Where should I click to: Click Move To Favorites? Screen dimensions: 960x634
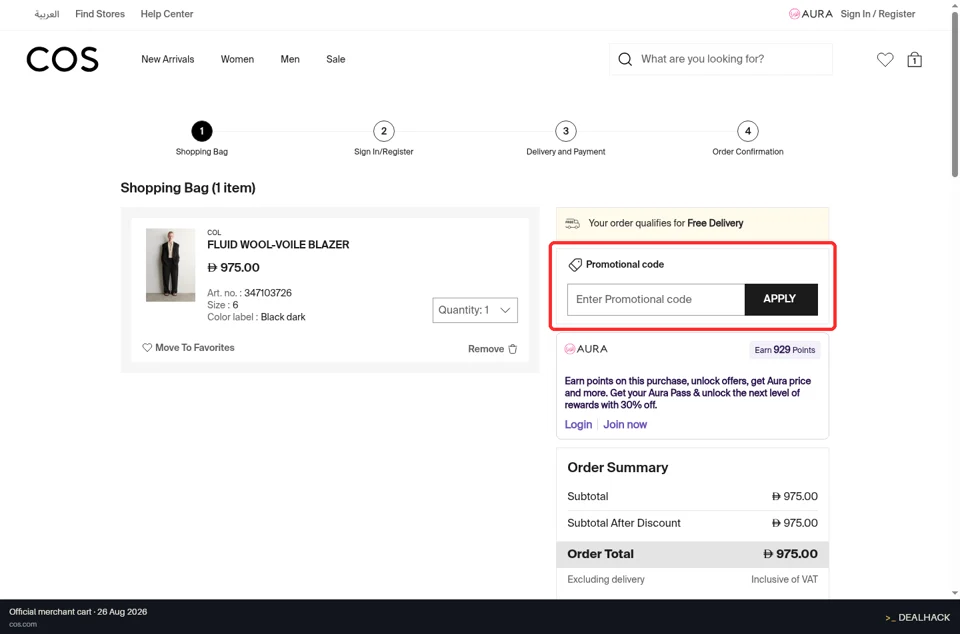coord(195,348)
